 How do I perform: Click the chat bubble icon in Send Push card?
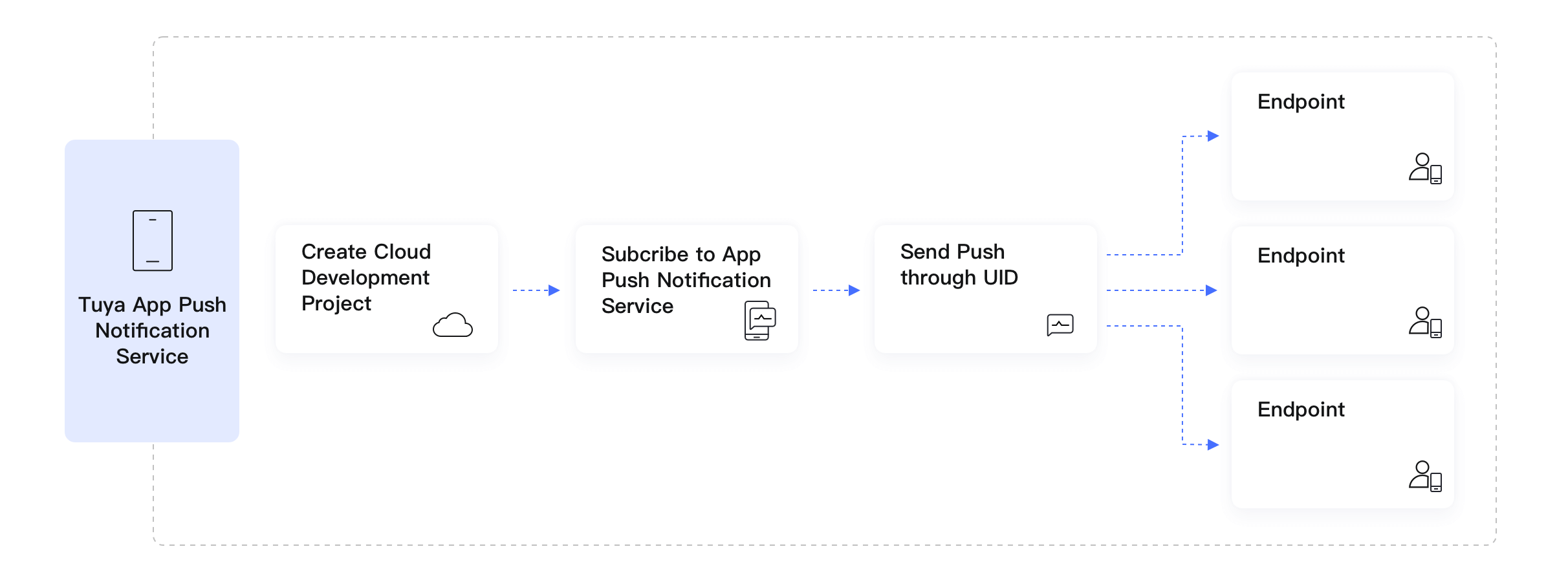[x=1060, y=325]
